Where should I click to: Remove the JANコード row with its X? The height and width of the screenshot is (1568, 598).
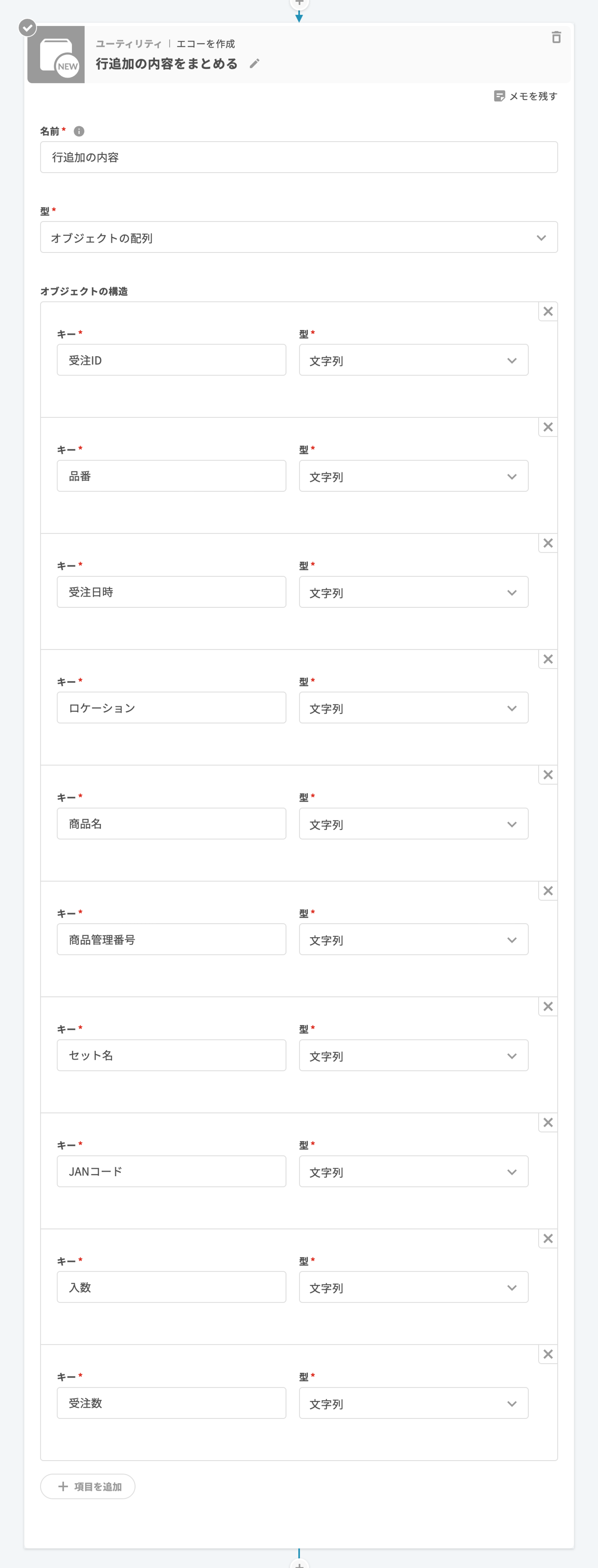548,1123
